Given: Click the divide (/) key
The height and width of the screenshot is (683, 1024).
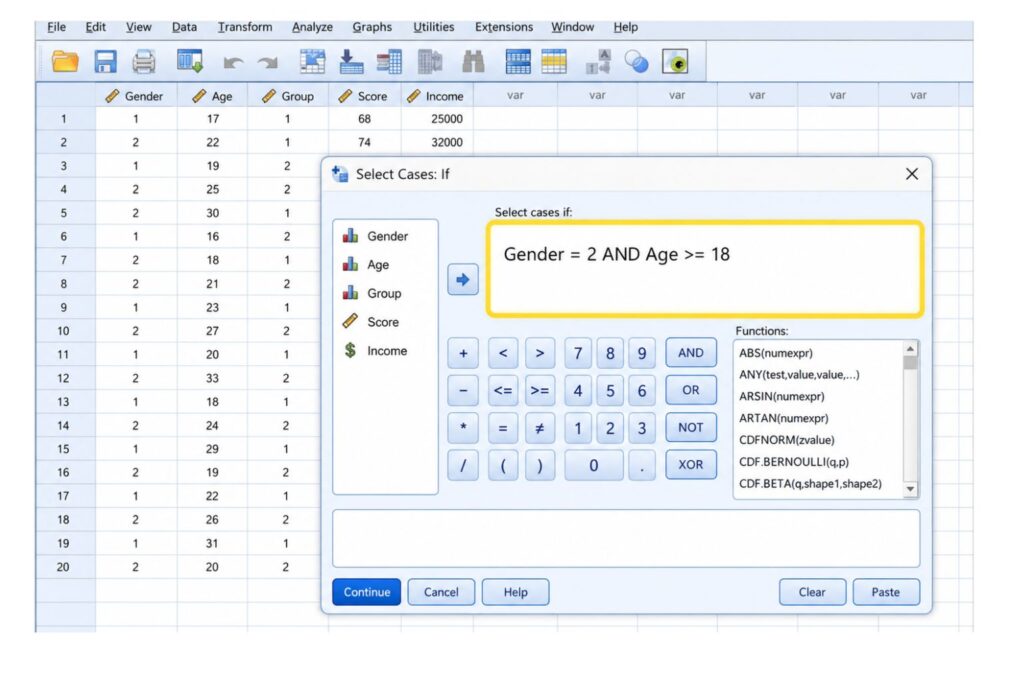Looking at the screenshot, I should tap(463, 465).
